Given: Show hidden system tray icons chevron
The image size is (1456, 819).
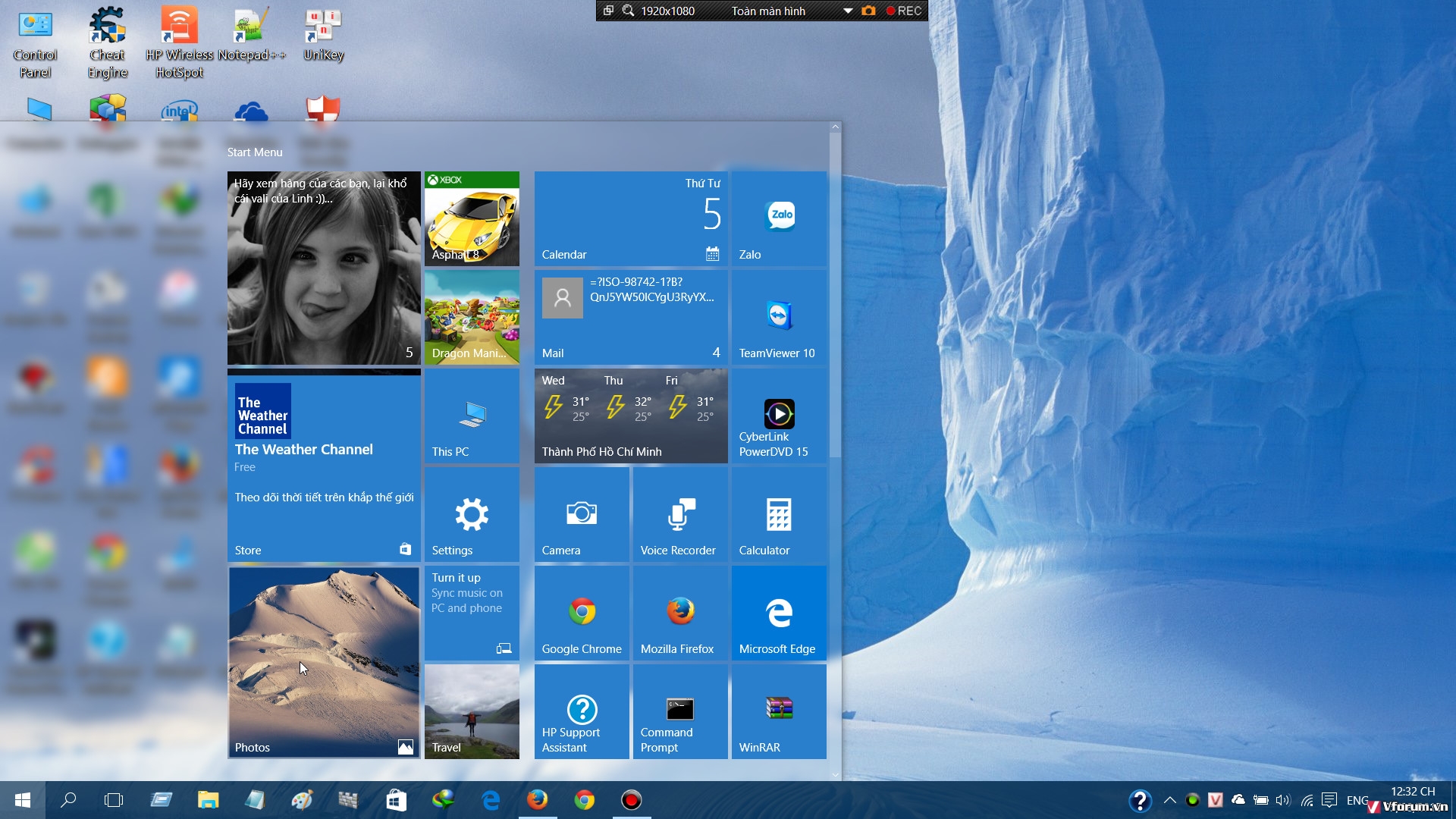Looking at the screenshot, I should pos(1169,800).
